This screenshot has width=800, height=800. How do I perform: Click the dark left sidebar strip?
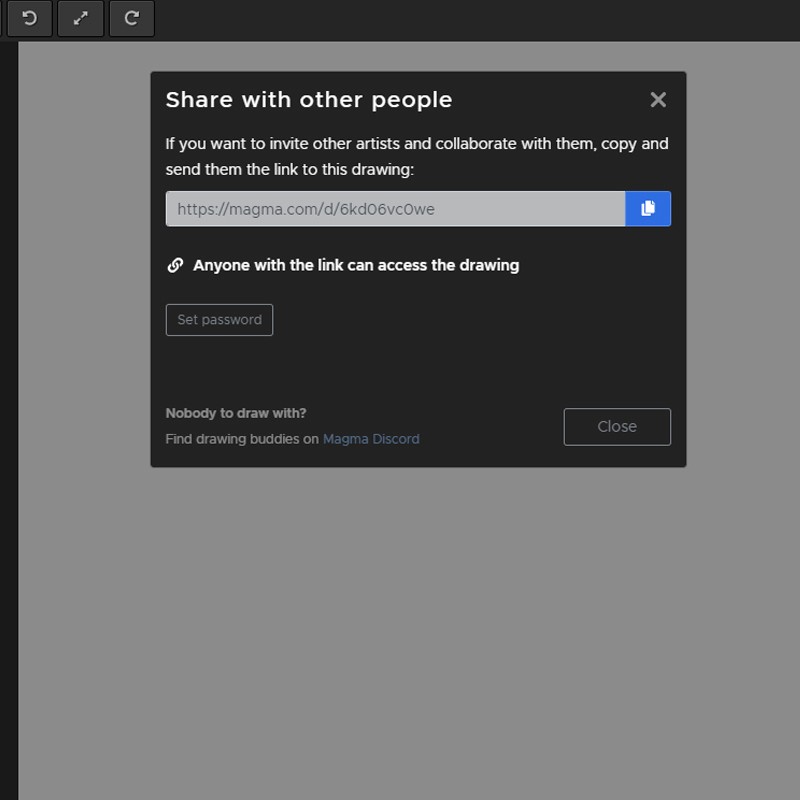[8, 400]
